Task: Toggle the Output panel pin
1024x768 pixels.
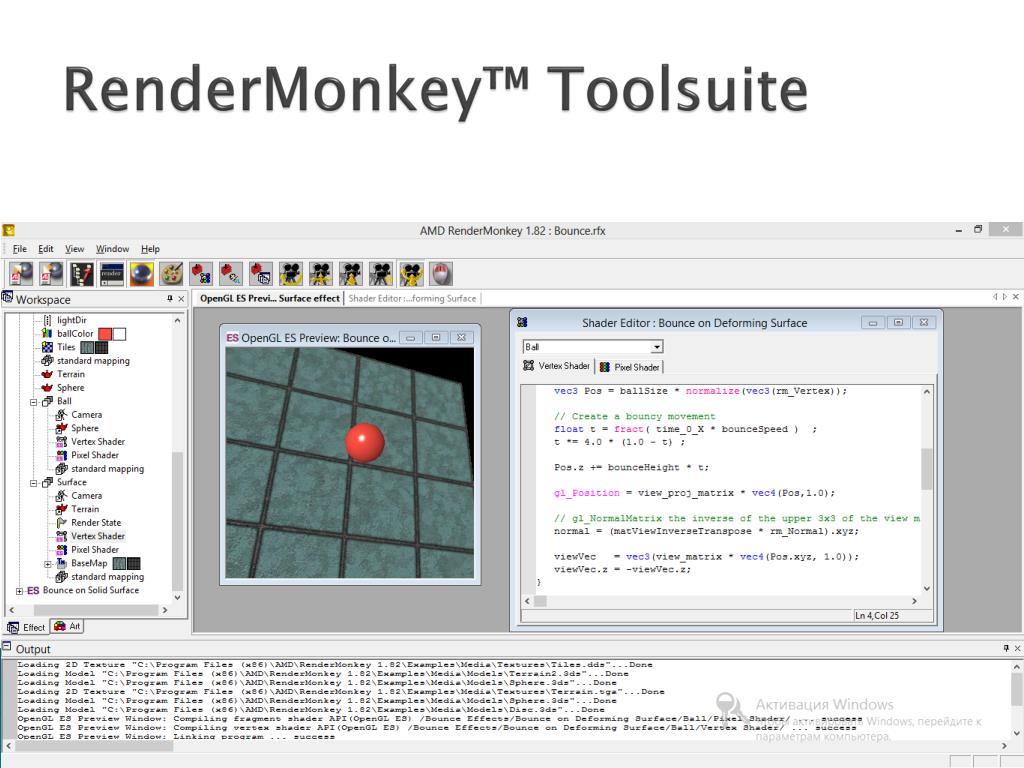Action: [1006, 648]
